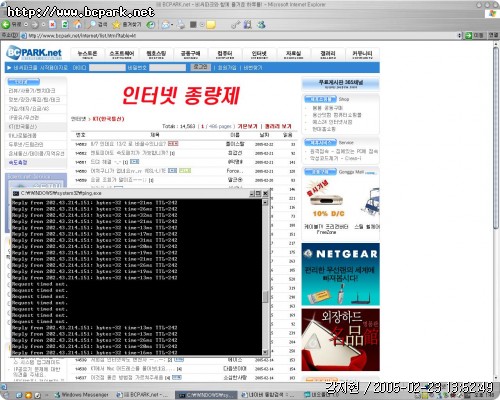Viewport: 500px width, 400px height.
Task: Click the green Go (이동) button
Action: click(474, 35)
